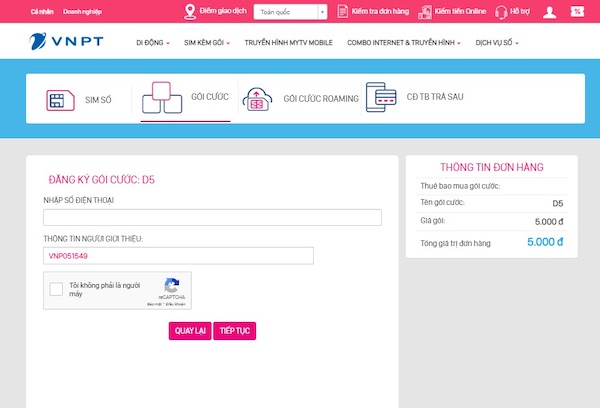Click the QUAY LẠI button
600x408 pixels.
tap(190, 331)
